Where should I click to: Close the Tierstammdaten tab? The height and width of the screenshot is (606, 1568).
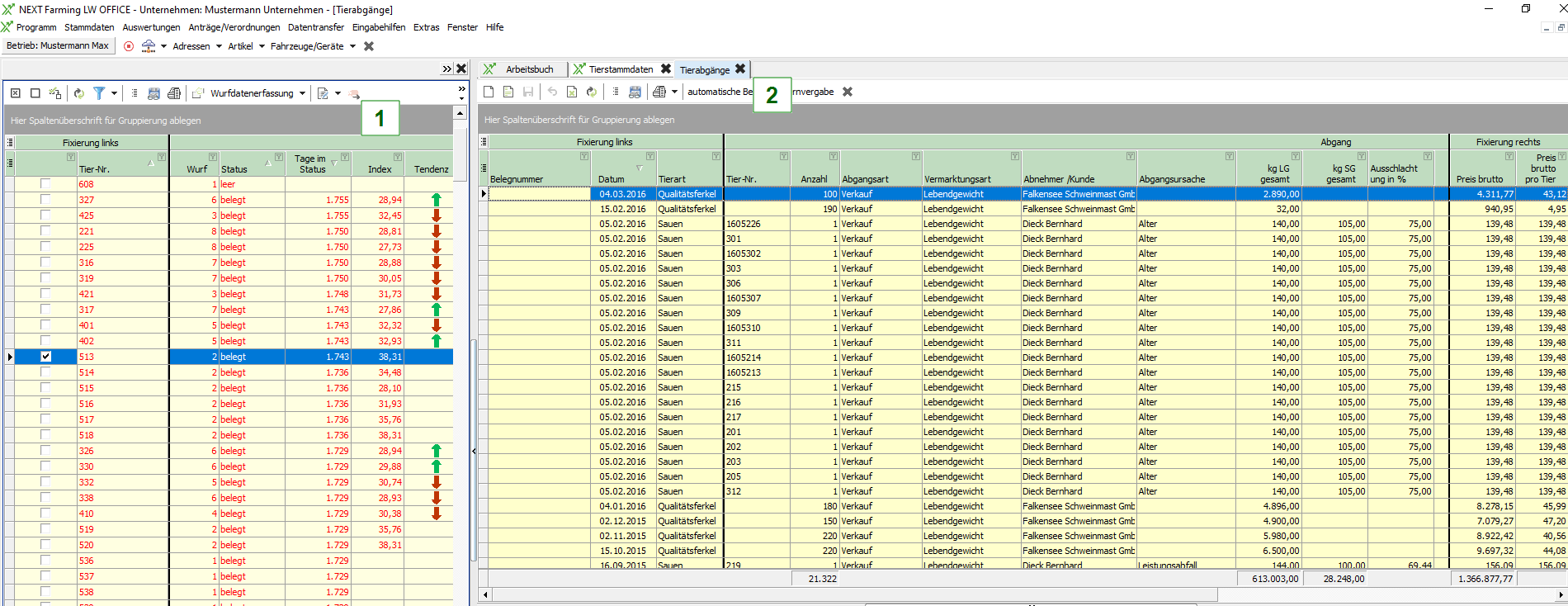[666, 69]
